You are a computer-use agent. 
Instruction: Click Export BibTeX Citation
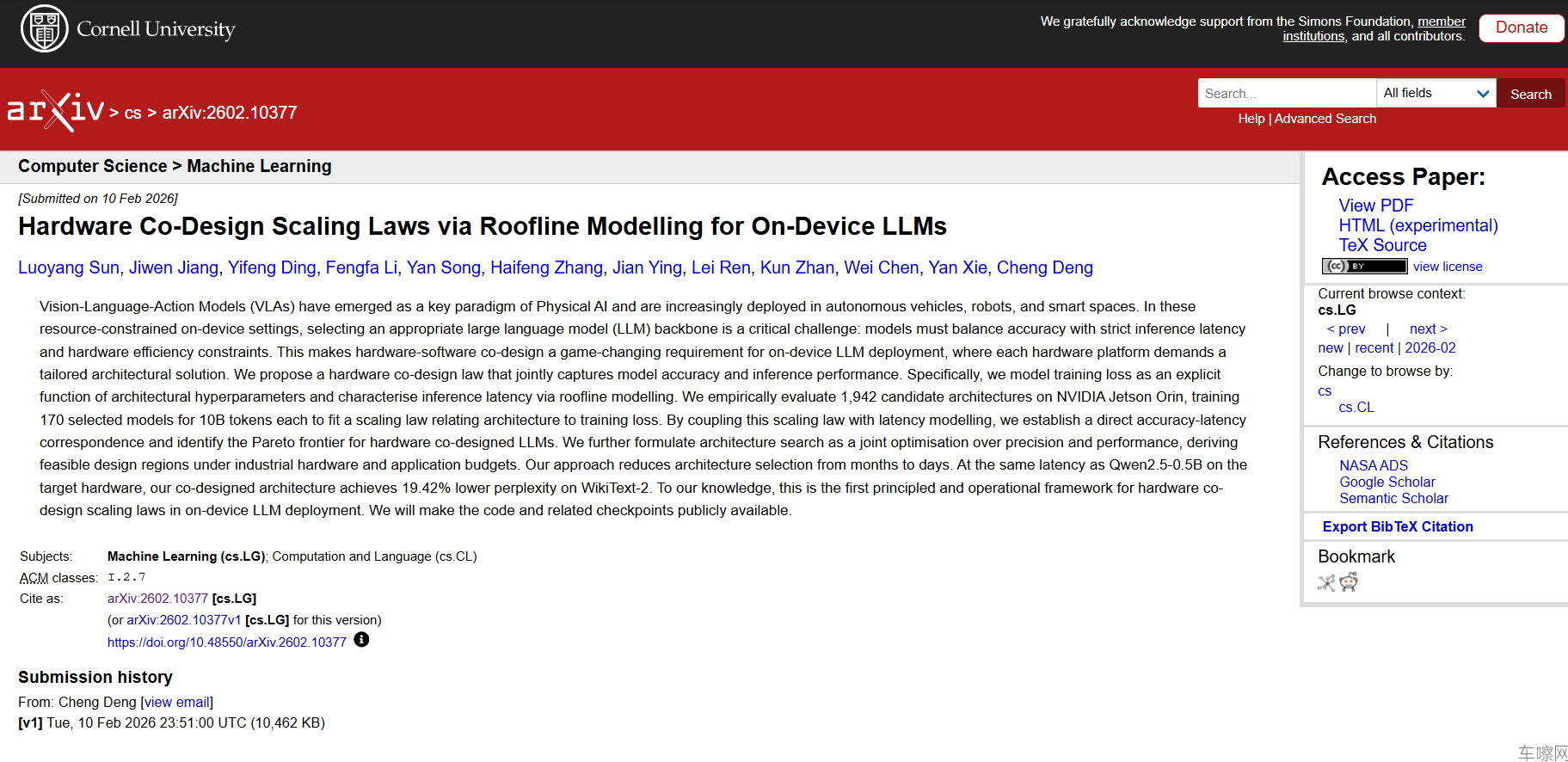coord(1397,526)
